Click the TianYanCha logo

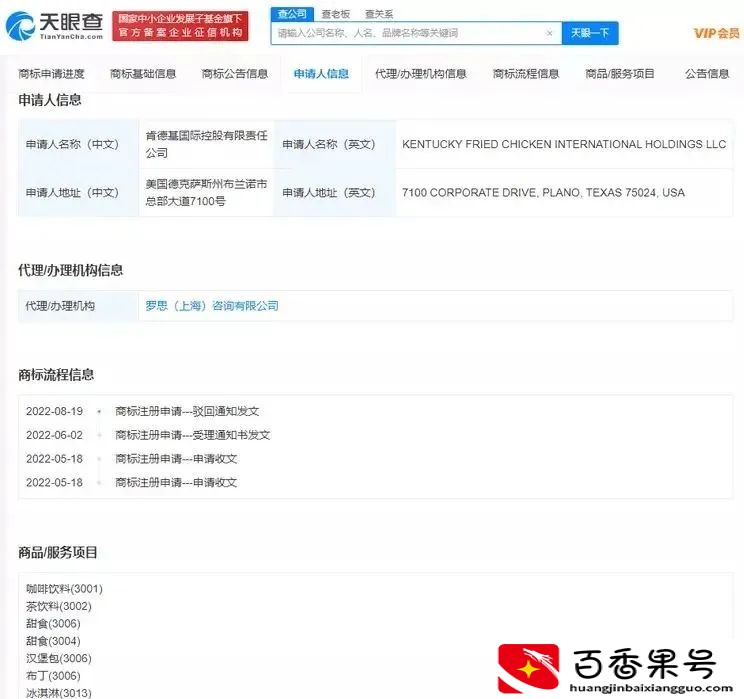pos(54,25)
